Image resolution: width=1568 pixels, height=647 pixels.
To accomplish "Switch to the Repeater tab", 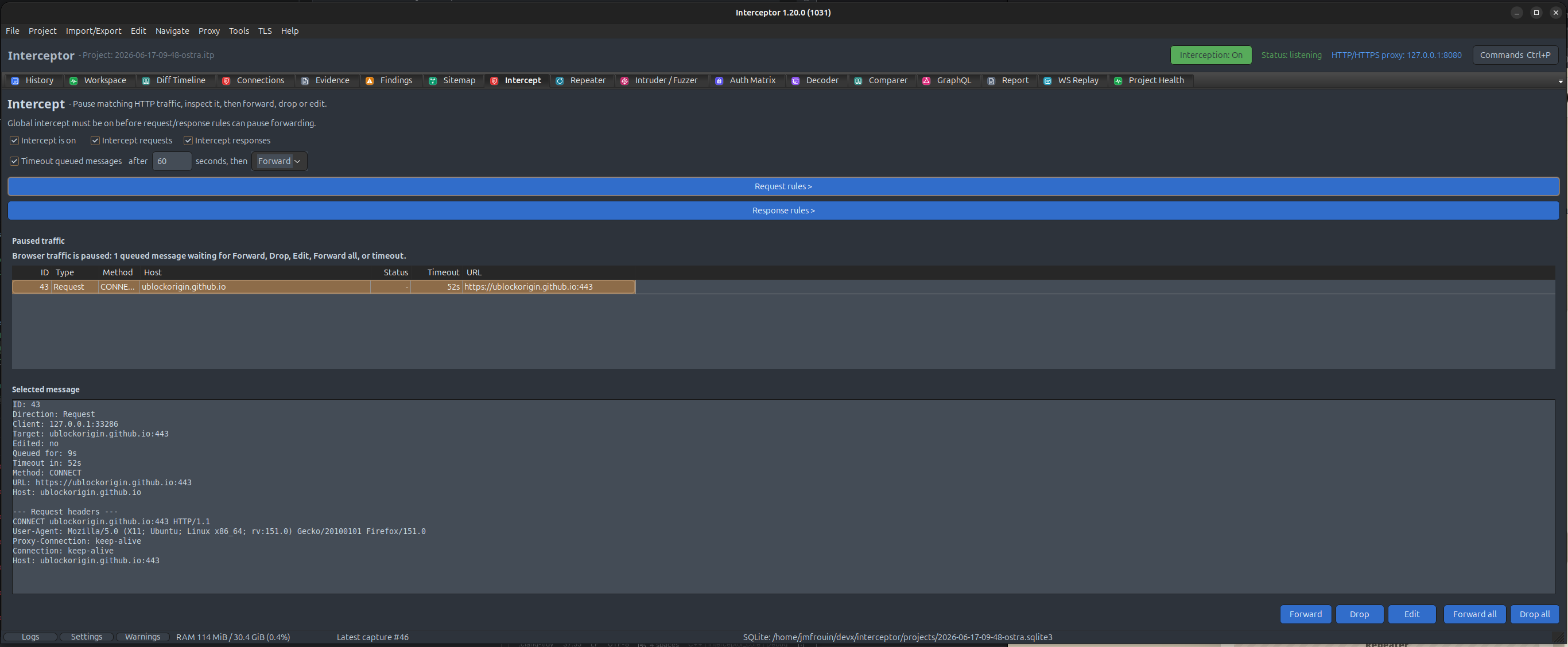I will (x=581, y=80).
